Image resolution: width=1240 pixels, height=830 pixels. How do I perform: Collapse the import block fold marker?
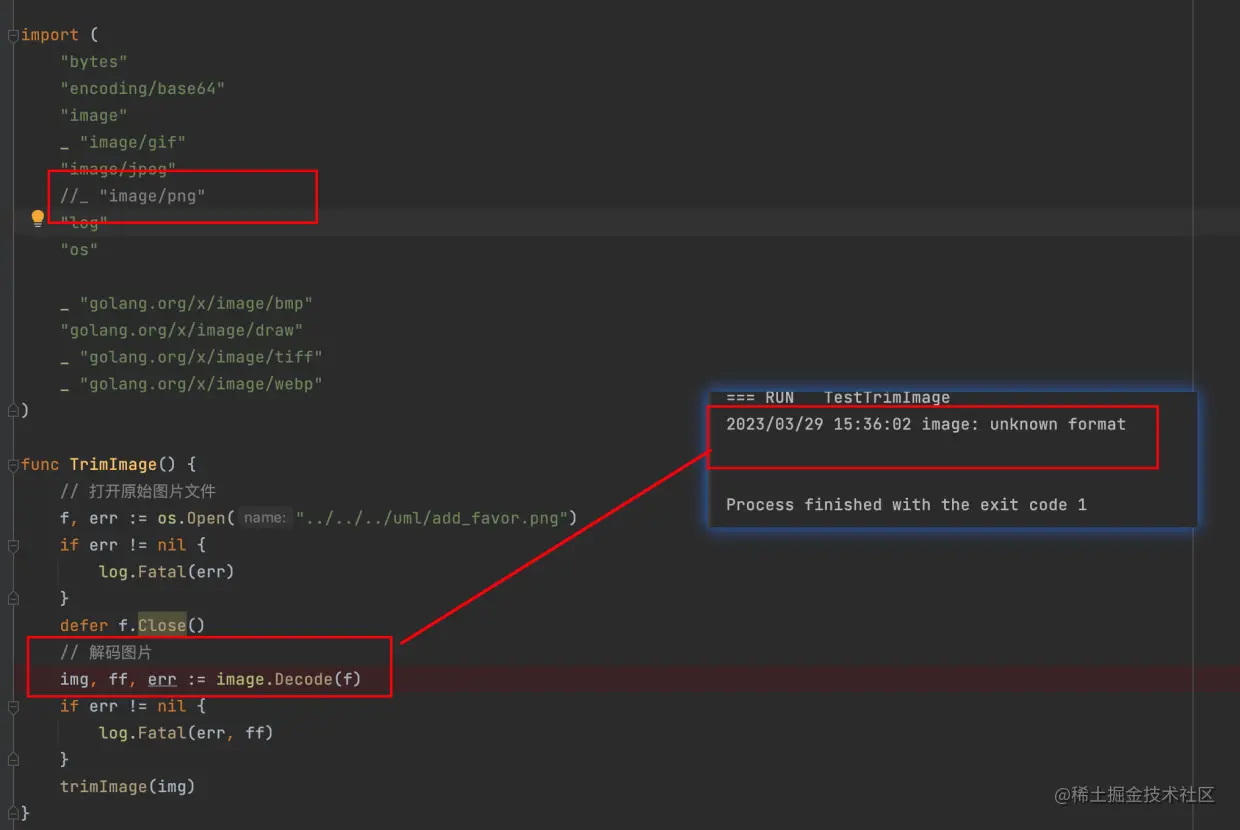(x=12, y=35)
